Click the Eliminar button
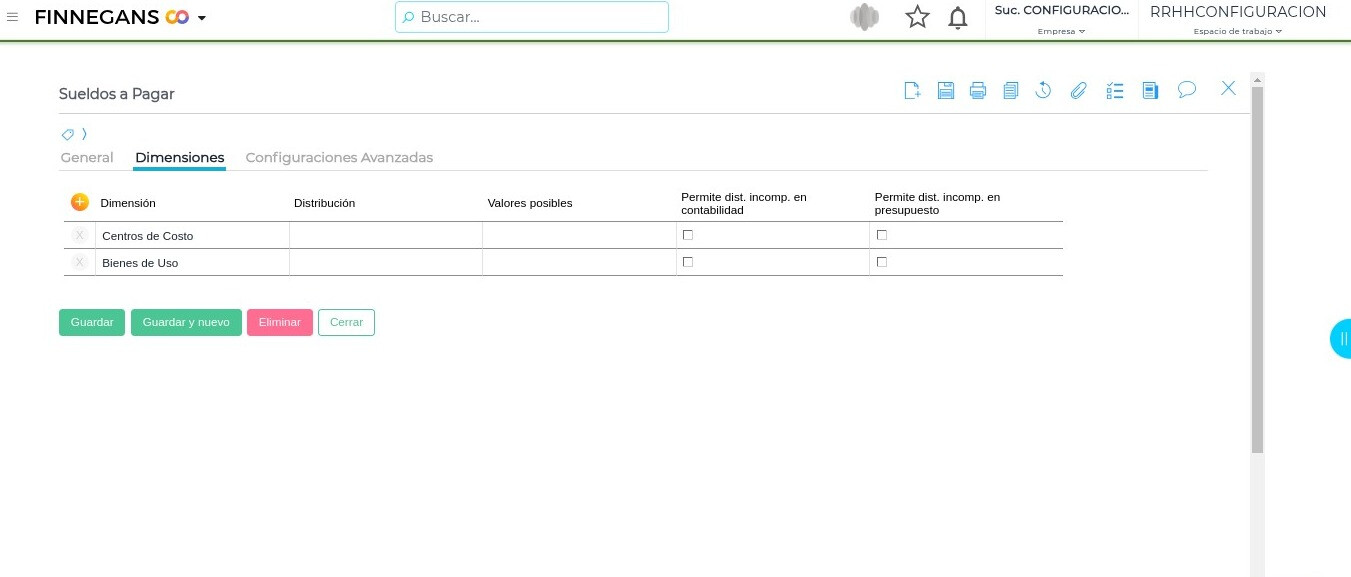This screenshot has height=577, width=1351. (x=280, y=322)
